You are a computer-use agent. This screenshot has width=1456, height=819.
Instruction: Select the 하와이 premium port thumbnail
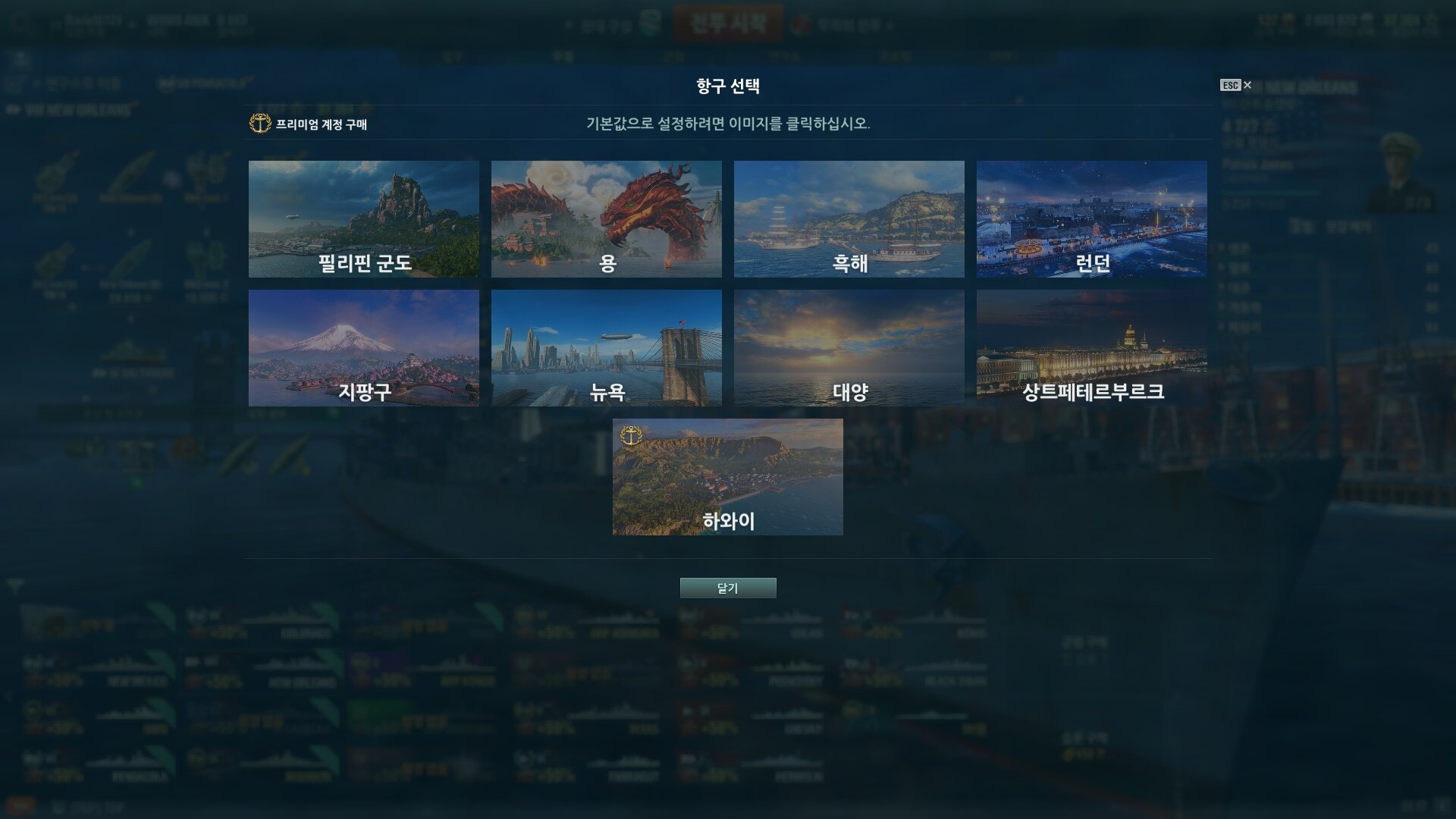tap(728, 477)
